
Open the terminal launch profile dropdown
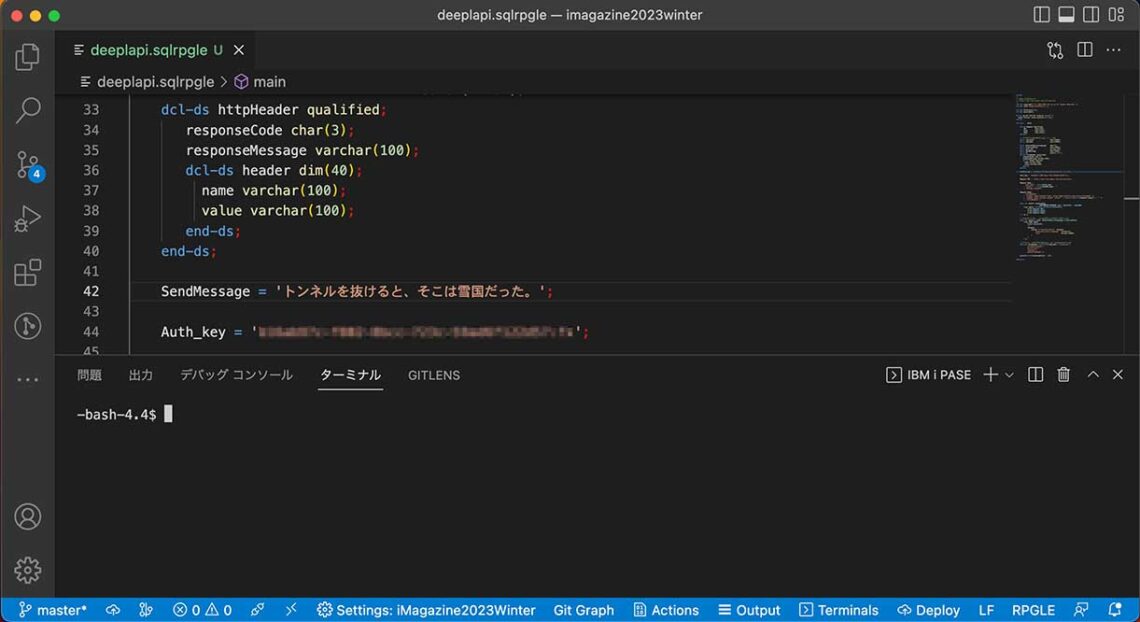pyautogui.click(x=1009, y=375)
